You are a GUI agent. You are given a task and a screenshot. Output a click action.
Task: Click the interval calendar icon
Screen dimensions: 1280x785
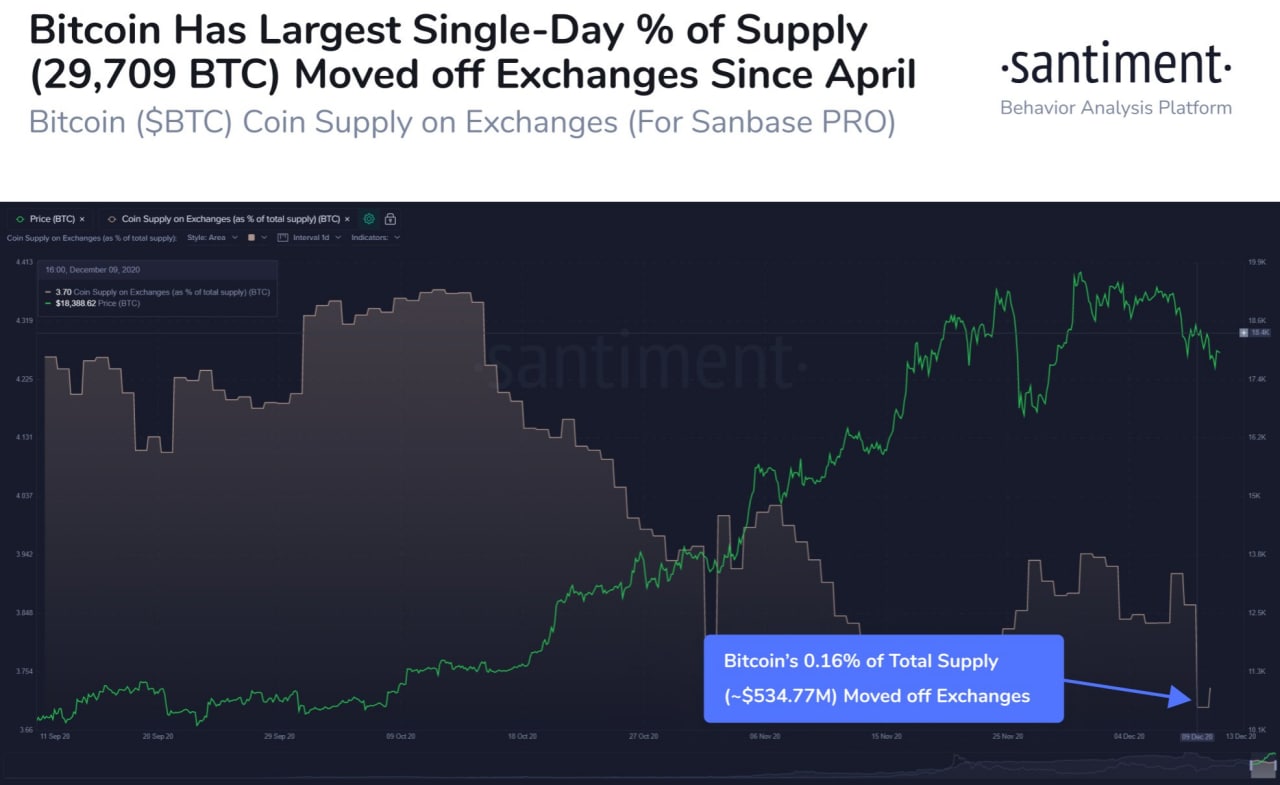284,238
